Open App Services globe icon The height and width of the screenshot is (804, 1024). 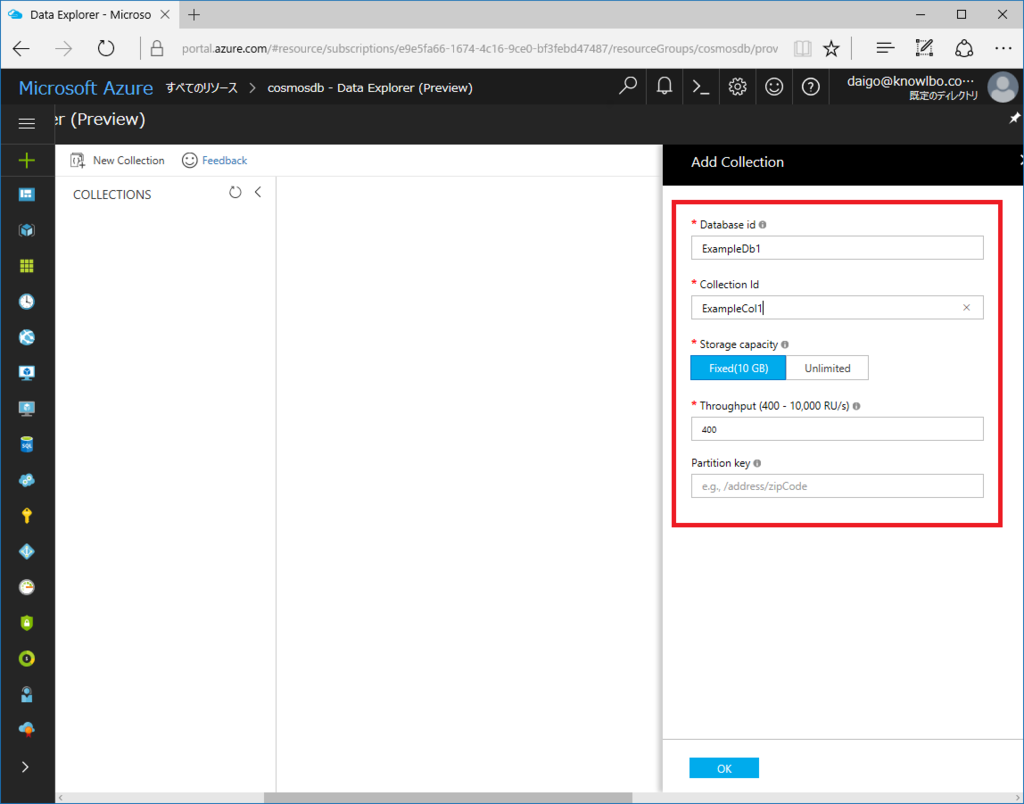click(x=27, y=337)
